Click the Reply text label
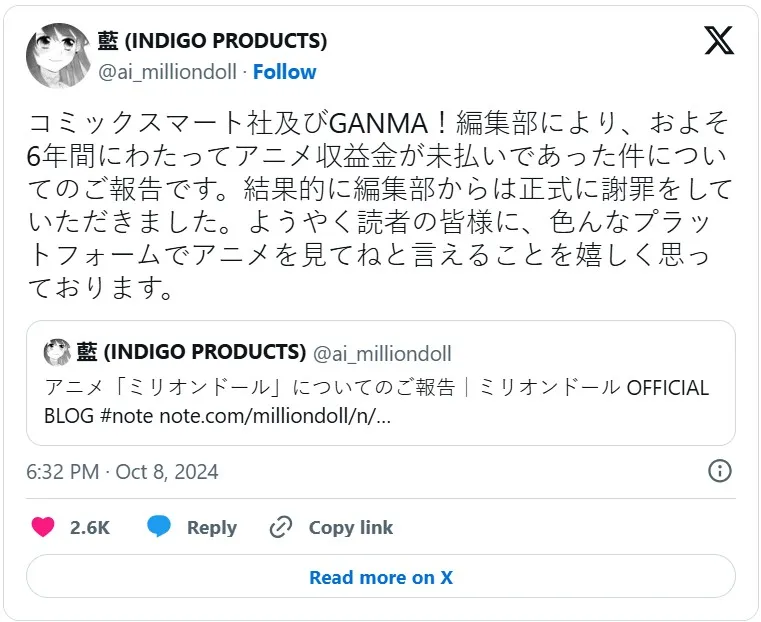The height and width of the screenshot is (622, 761). 212,527
